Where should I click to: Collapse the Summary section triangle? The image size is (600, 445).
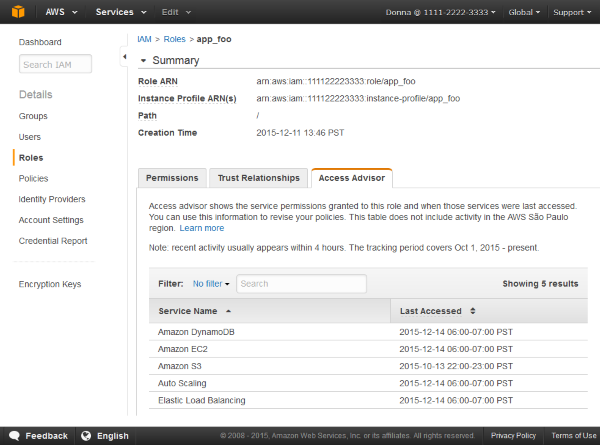(143, 60)
